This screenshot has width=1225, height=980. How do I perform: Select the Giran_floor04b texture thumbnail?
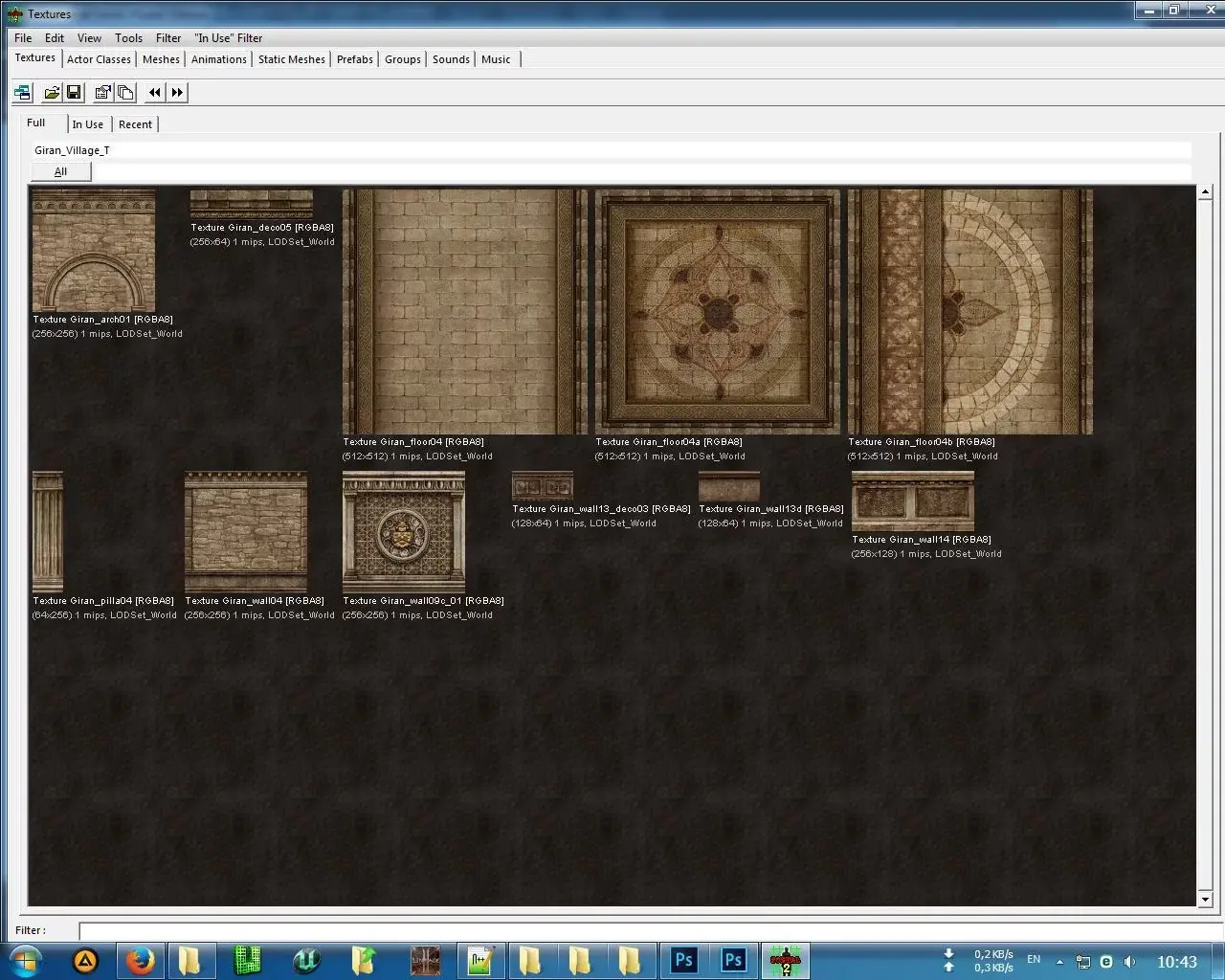[x=970, y=312]
